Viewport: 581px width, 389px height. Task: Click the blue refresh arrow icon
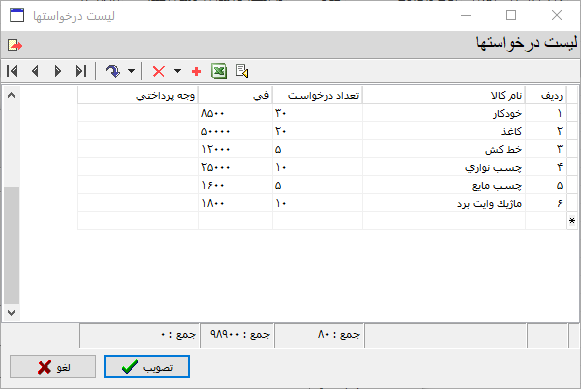(x=113, y=71)
